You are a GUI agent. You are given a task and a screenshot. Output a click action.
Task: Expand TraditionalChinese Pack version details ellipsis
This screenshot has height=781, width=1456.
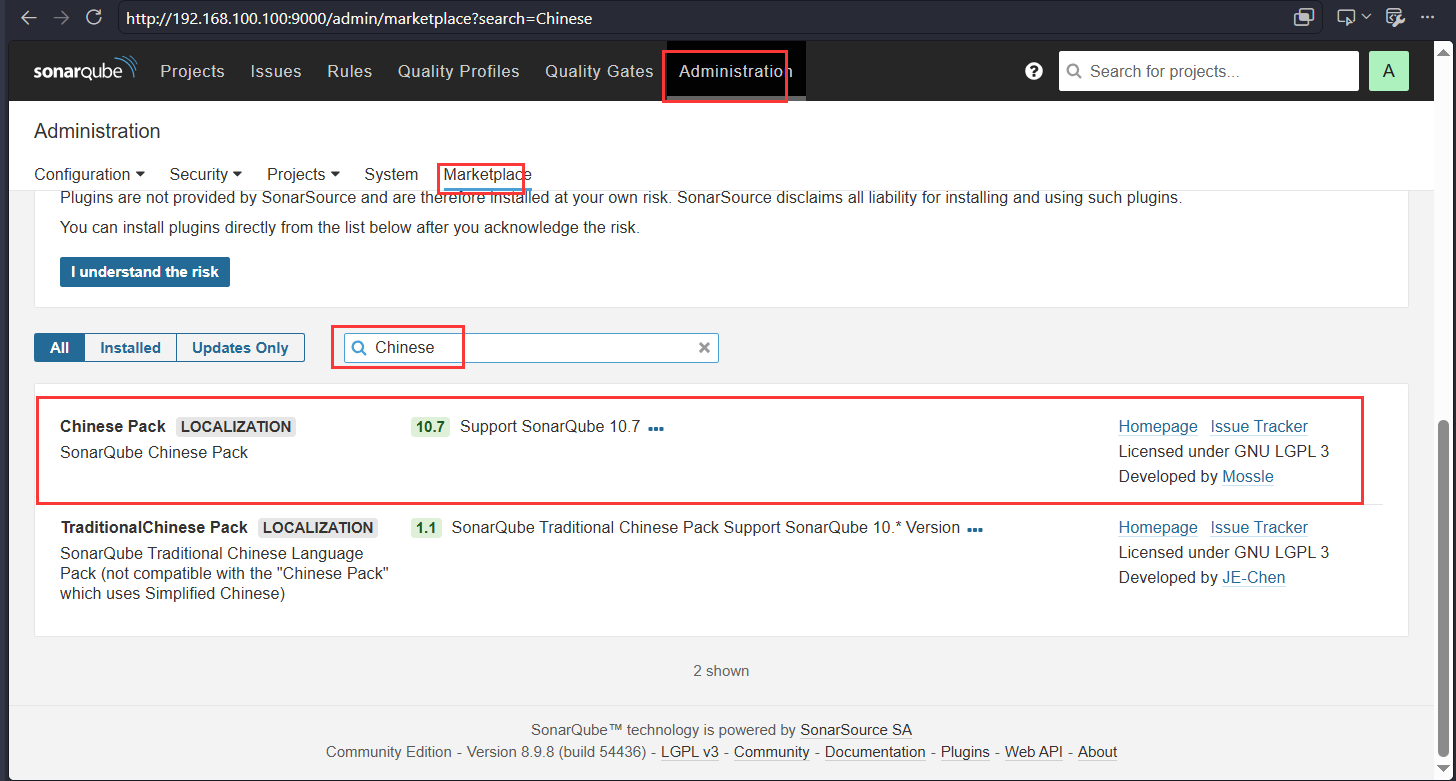pyautogui.click(x=975, y=529)
